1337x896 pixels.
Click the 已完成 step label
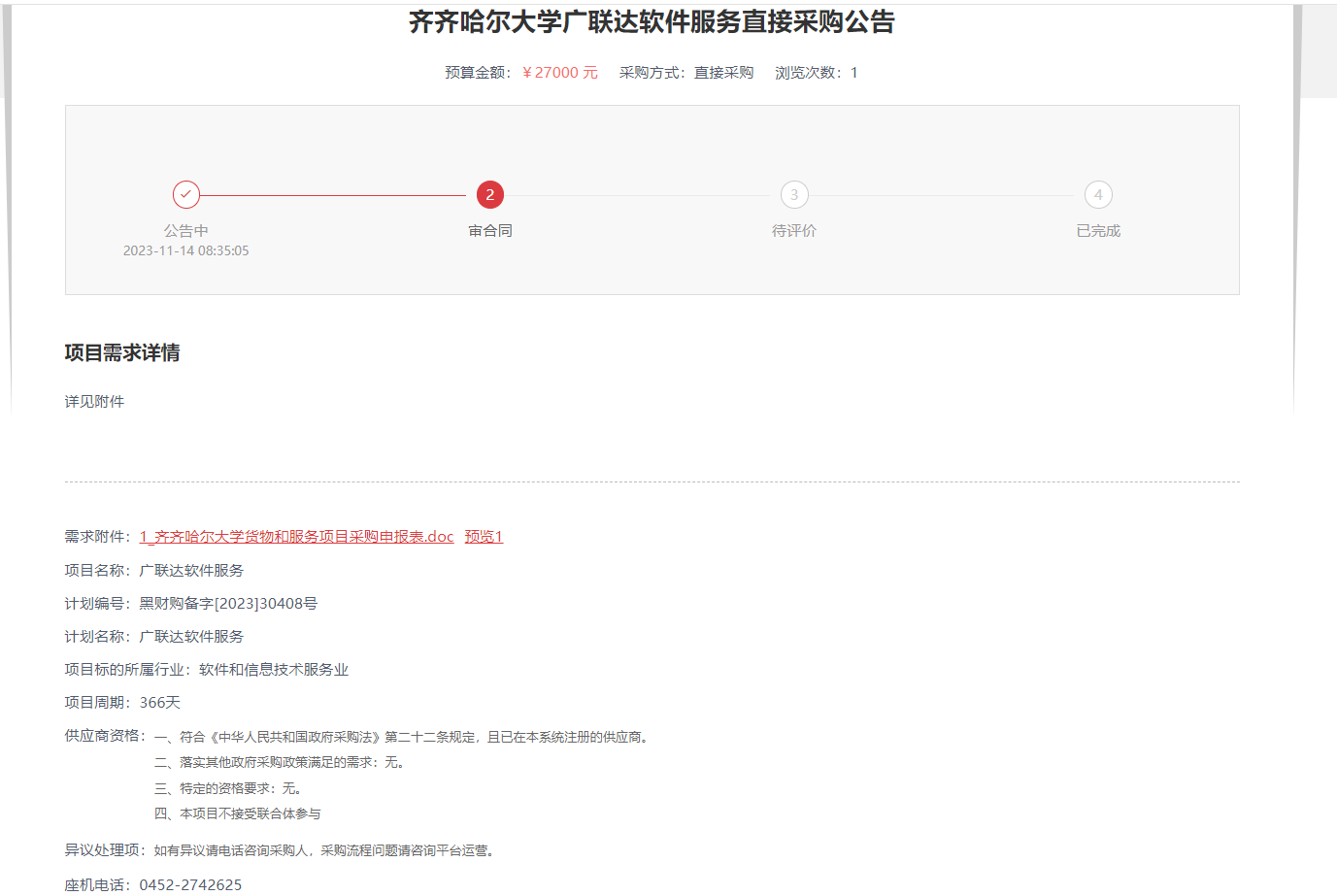[1098, 231]
